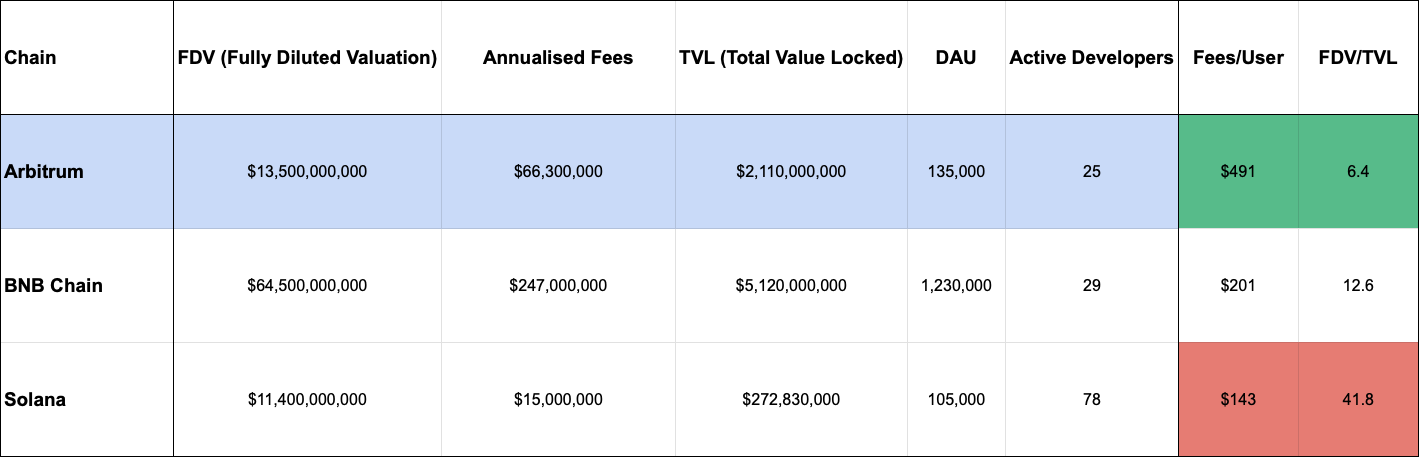Click the red $143 Fees/User cell

point(1238,399)
